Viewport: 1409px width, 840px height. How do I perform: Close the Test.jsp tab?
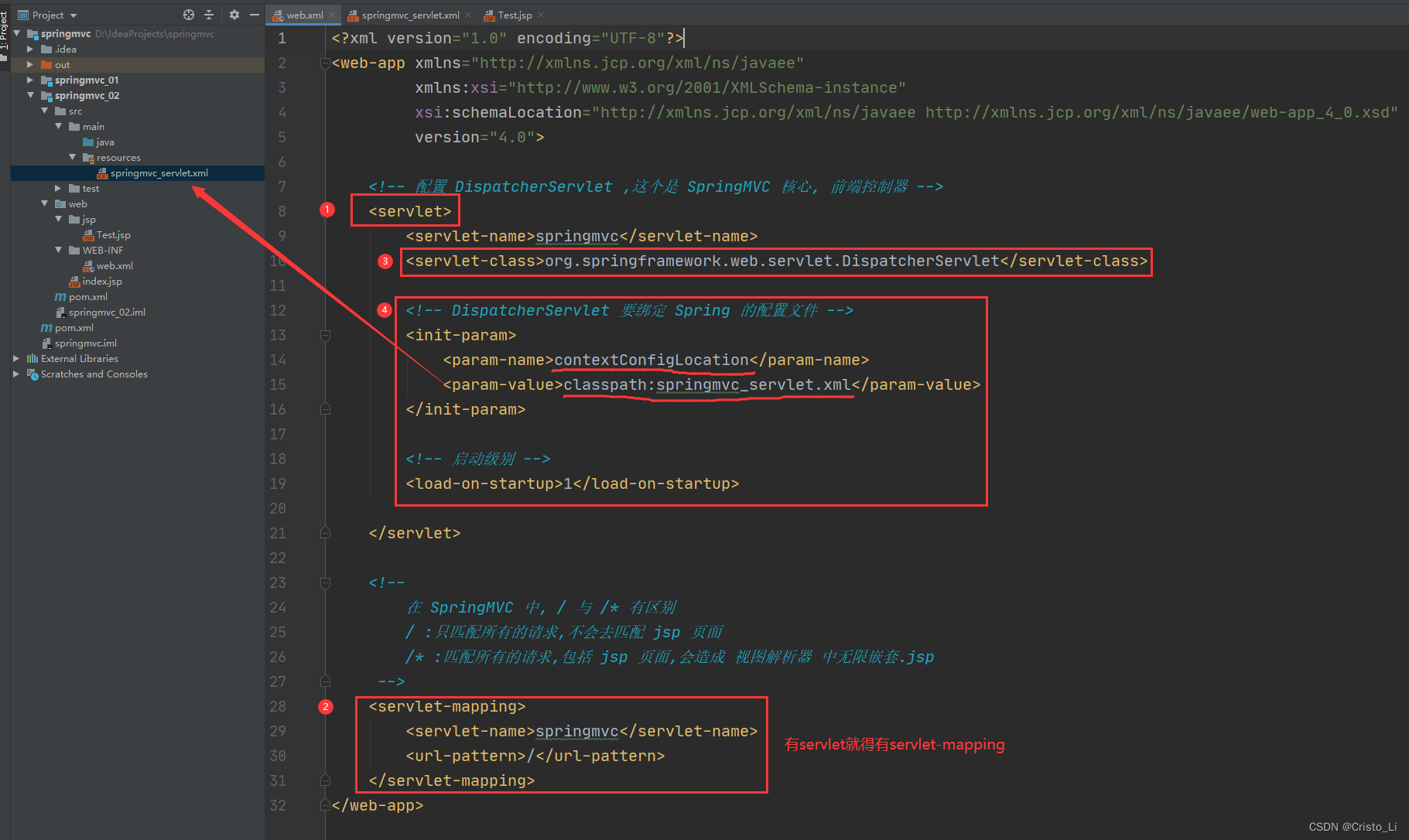point(541,15)
